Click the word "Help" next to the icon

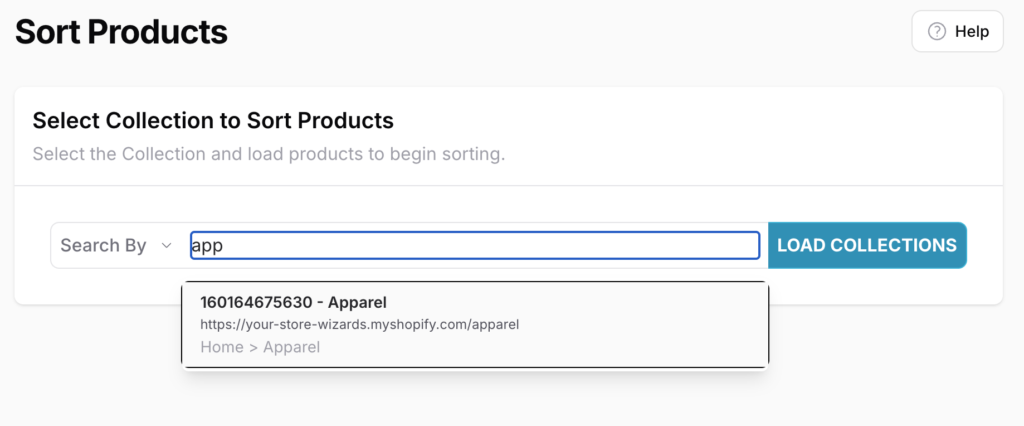tap(971, 31)
